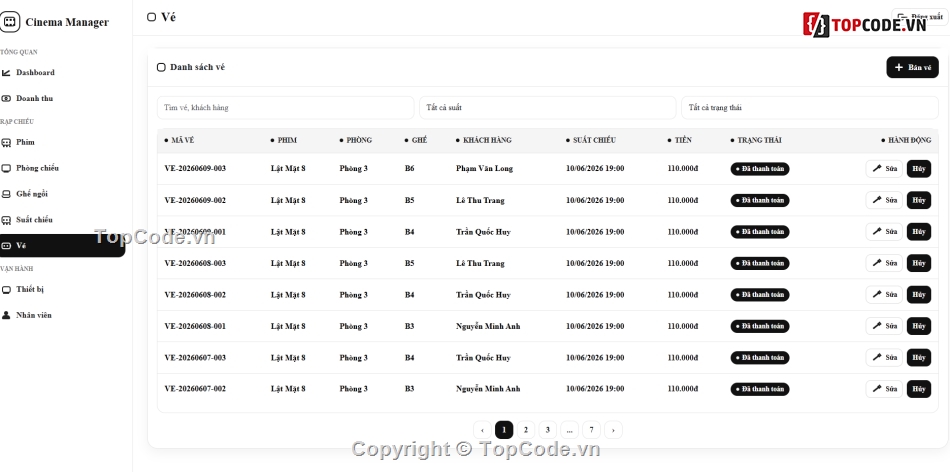The image size is (950, 472).
Task: Go to next page with right chevron
Action: [613, 430]
